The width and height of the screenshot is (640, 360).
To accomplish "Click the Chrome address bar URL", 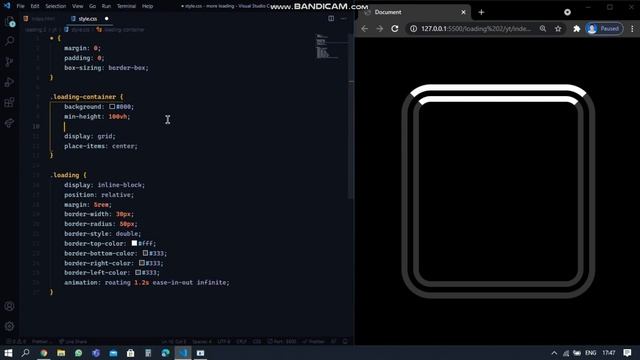I will [476, 29].
